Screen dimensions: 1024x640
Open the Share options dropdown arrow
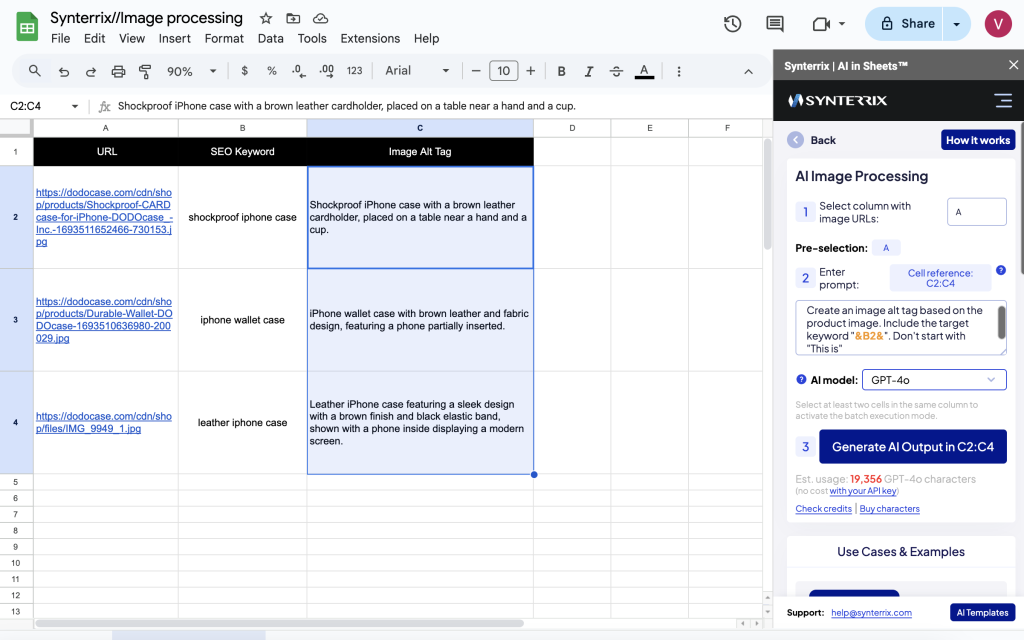(957, 24)
